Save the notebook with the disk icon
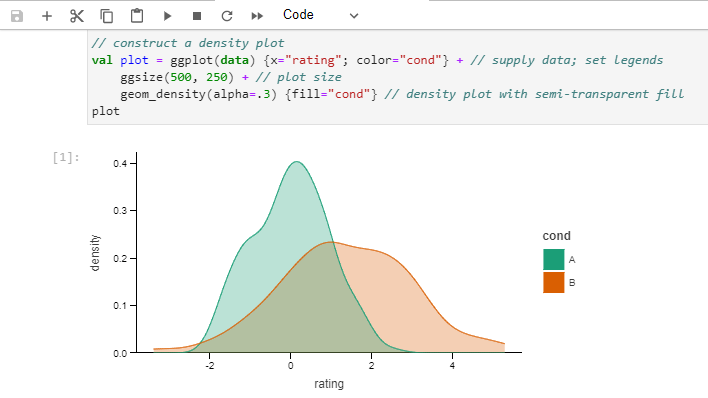The width and height of the screenshot is (708, 398). pyautogui.click(x=17, y=16)
